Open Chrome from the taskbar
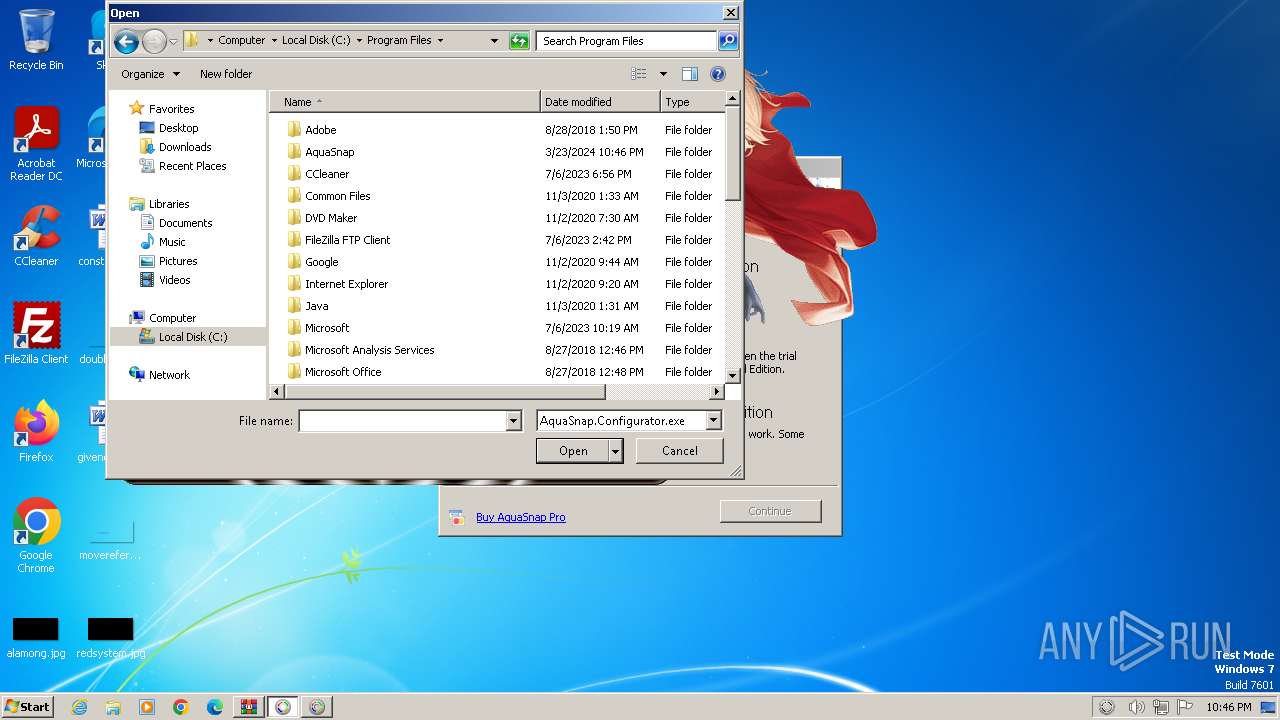The width and height of the screenshot is (1280, 720). click(x=181, y=707)
